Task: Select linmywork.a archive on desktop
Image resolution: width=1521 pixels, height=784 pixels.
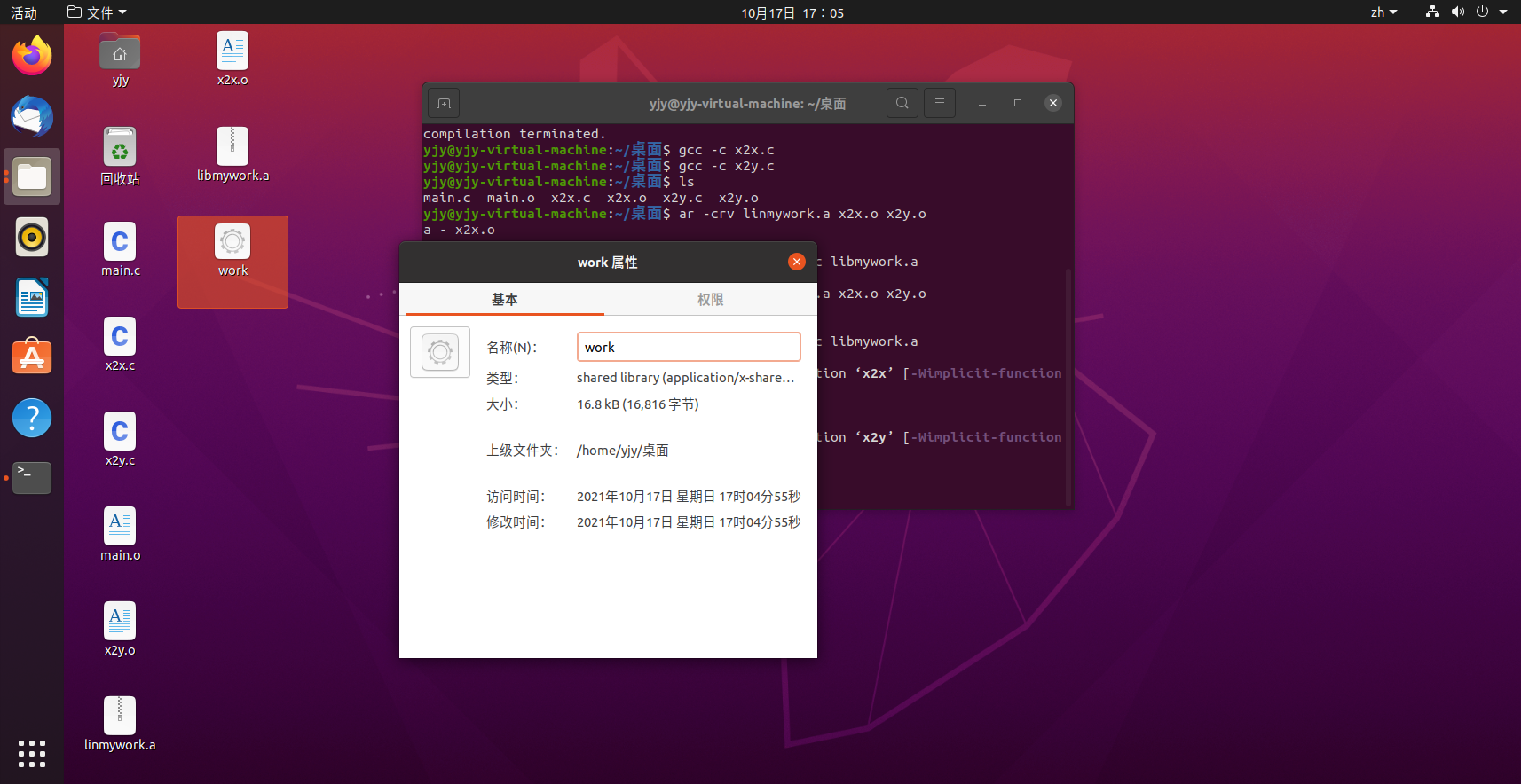Action: [120, 725]
